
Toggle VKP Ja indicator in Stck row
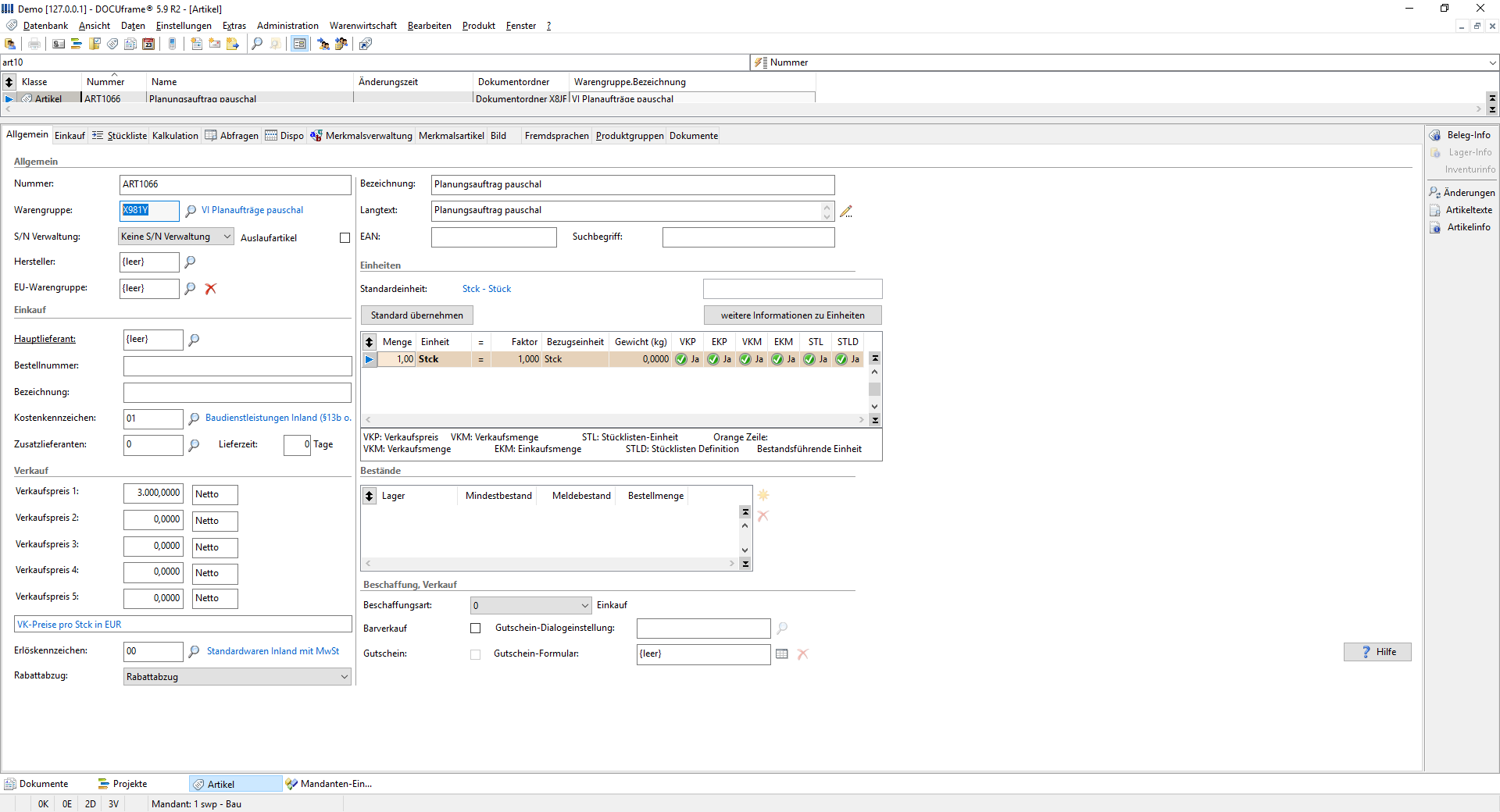687,359
